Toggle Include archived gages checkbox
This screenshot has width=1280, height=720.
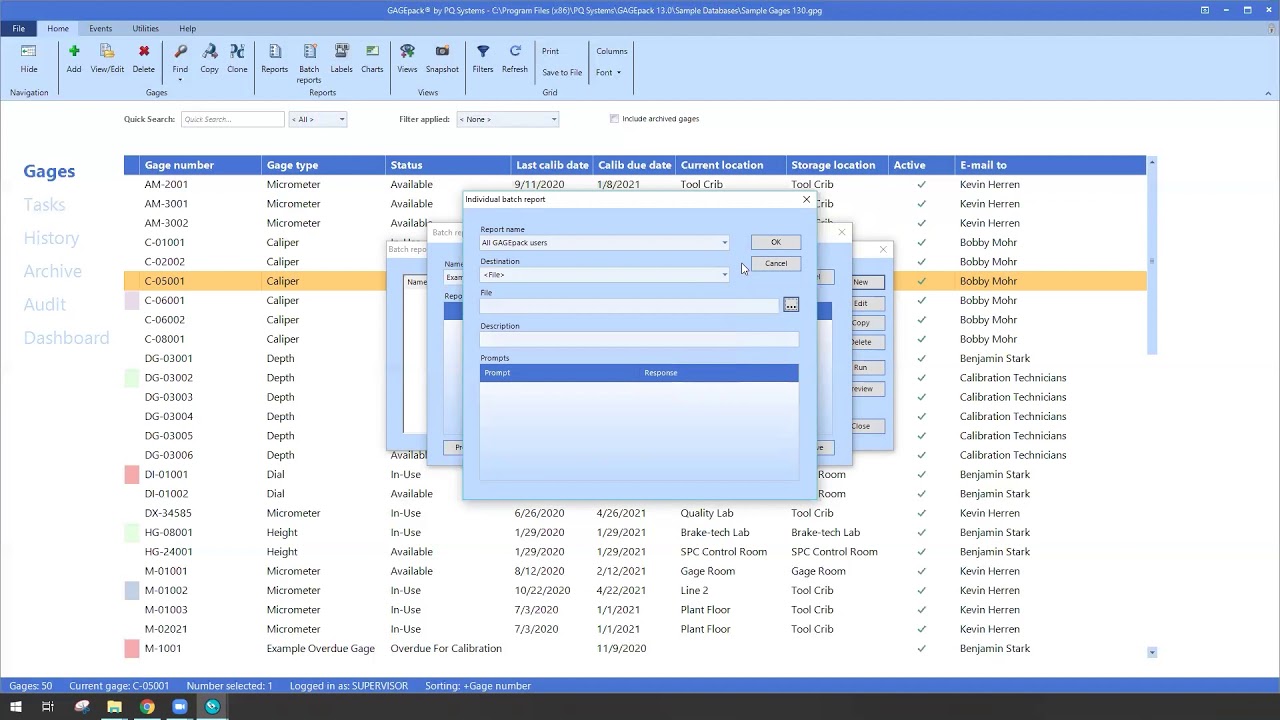click(614, 119)
